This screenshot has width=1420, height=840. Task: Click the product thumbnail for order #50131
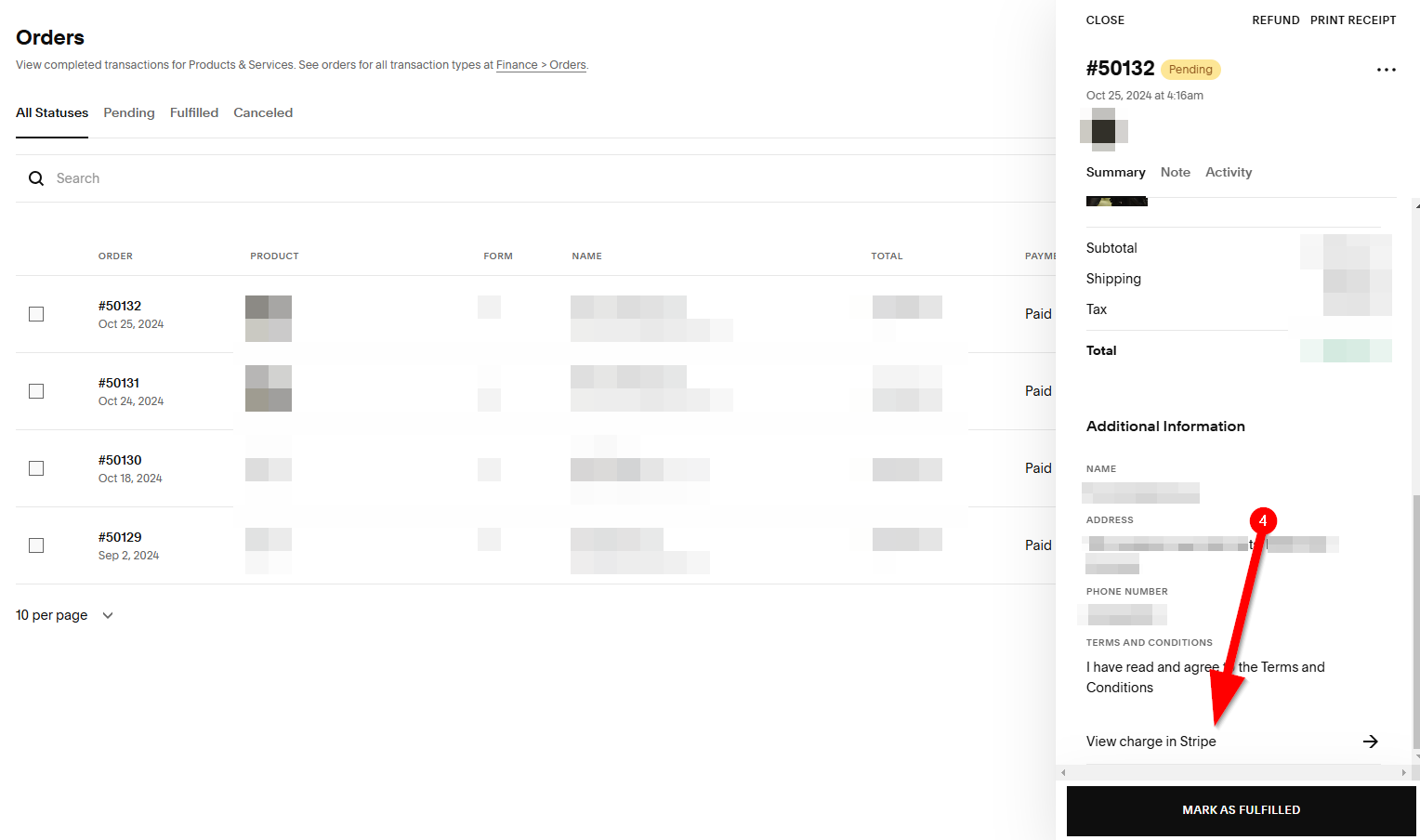point(269,388)
